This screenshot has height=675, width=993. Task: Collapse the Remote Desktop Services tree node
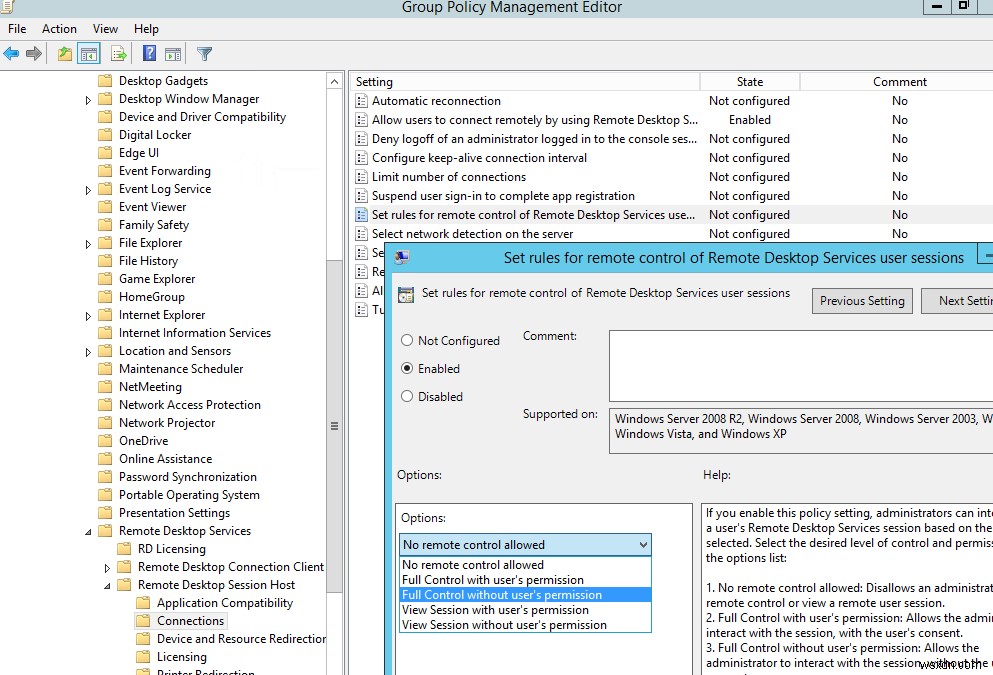(89, 530)
